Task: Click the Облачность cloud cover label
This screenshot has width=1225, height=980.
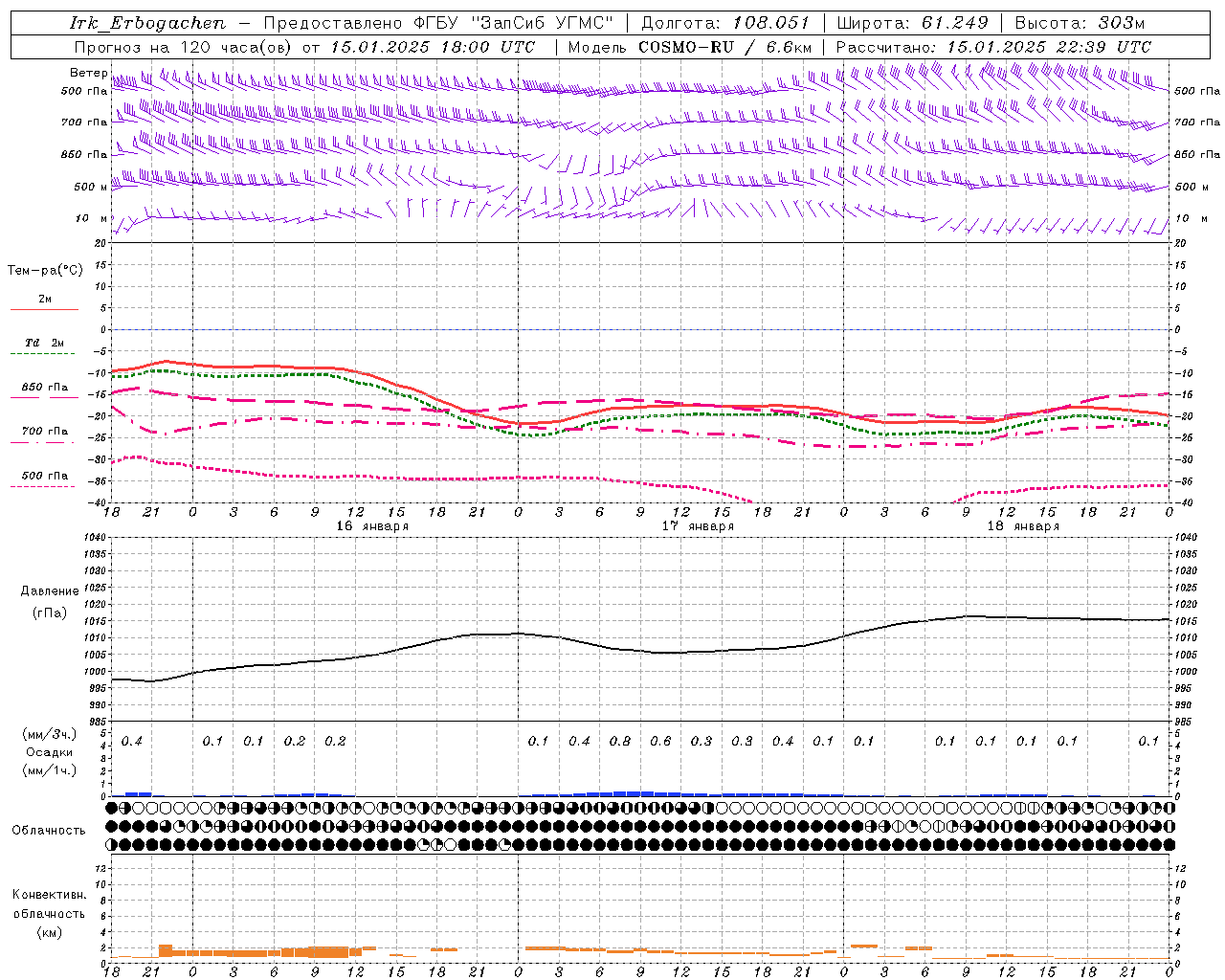Action: click(49, 830)
